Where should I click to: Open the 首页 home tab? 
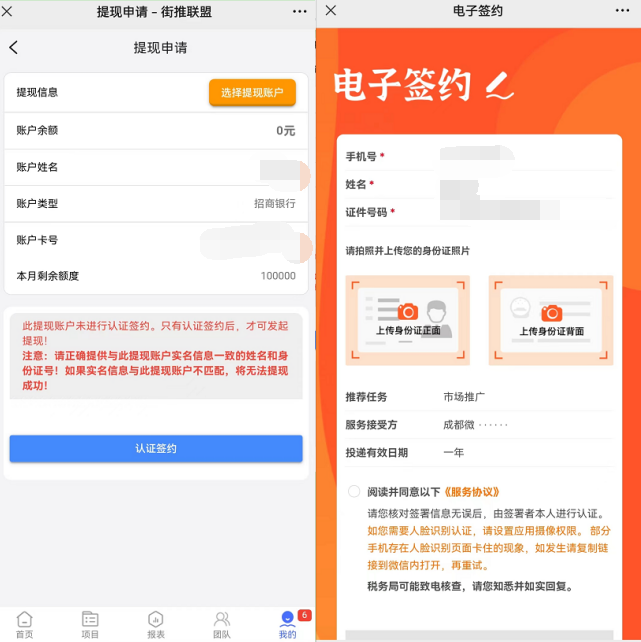[x=24, y=624]
